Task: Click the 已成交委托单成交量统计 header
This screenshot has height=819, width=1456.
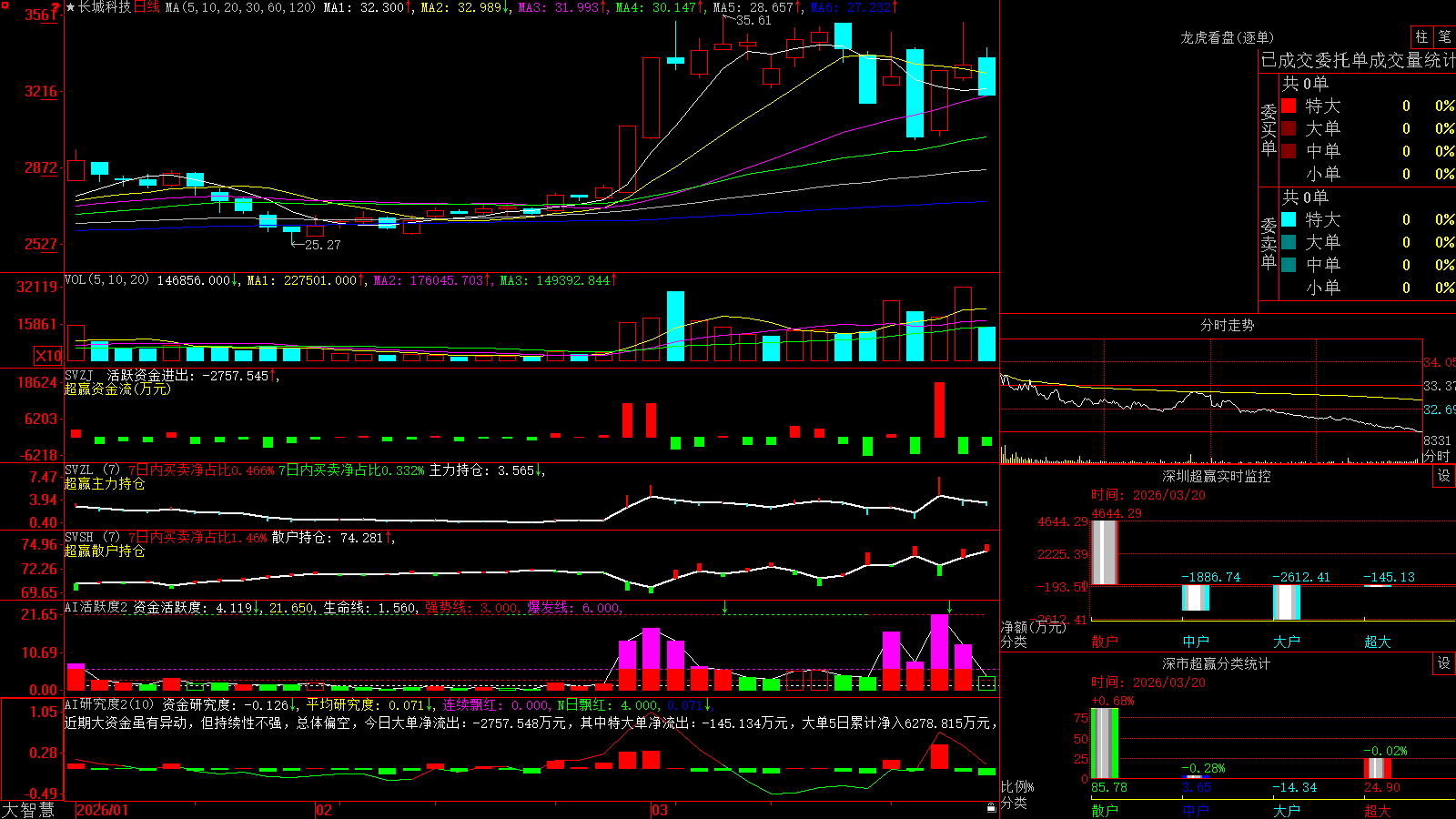Action: pos(1358,60)
